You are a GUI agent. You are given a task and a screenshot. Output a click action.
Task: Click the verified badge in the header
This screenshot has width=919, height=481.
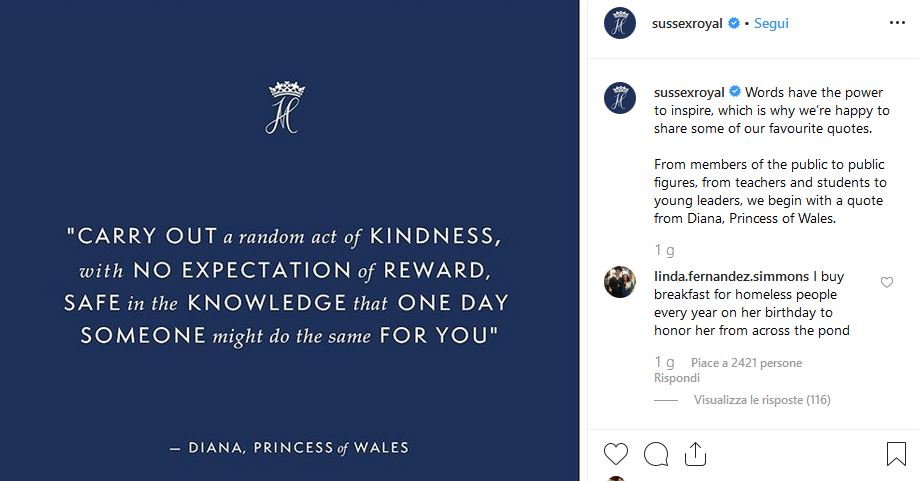[734, 23]
